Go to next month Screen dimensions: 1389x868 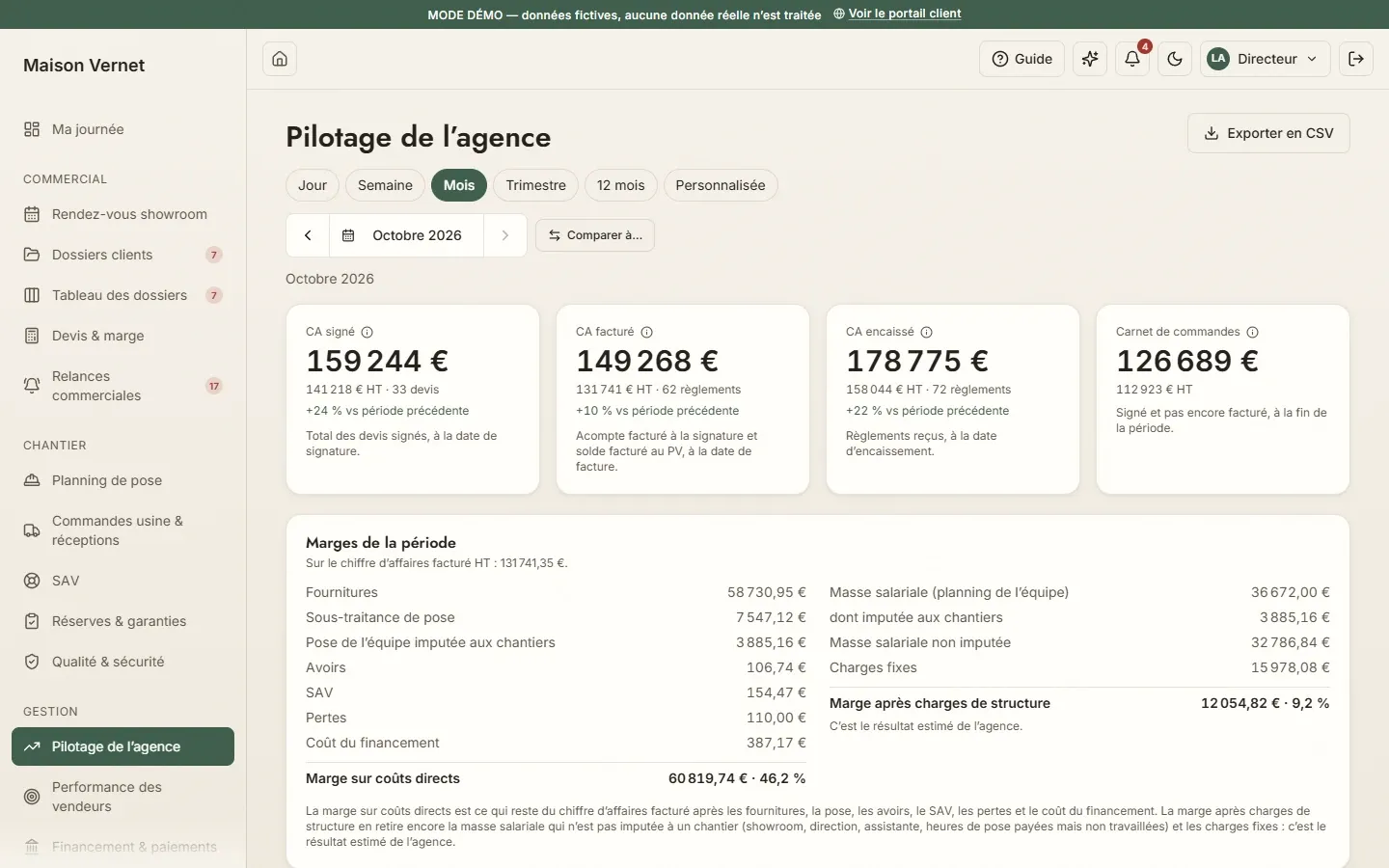(x=504, y=235)
